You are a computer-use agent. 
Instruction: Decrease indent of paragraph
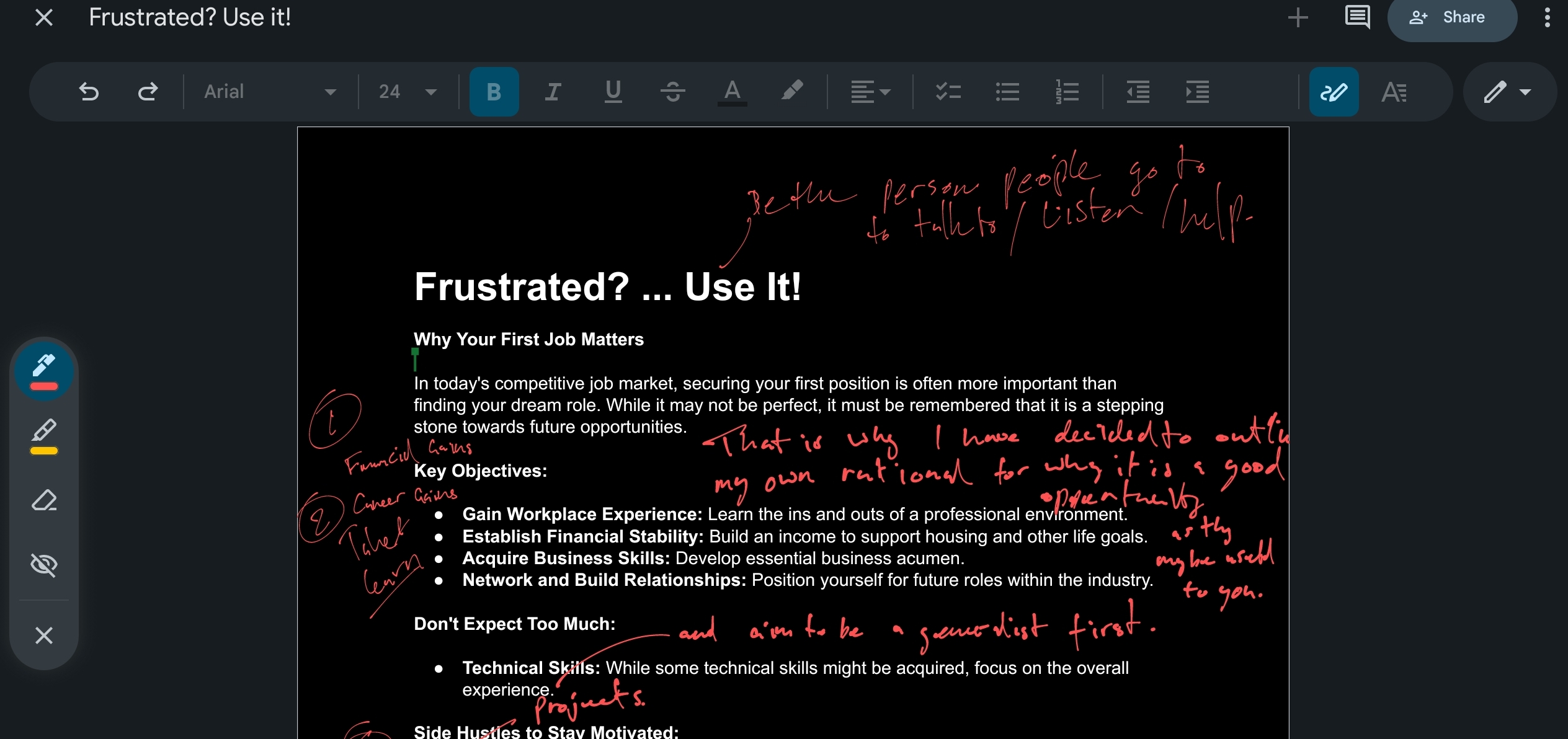(1138, 92)
